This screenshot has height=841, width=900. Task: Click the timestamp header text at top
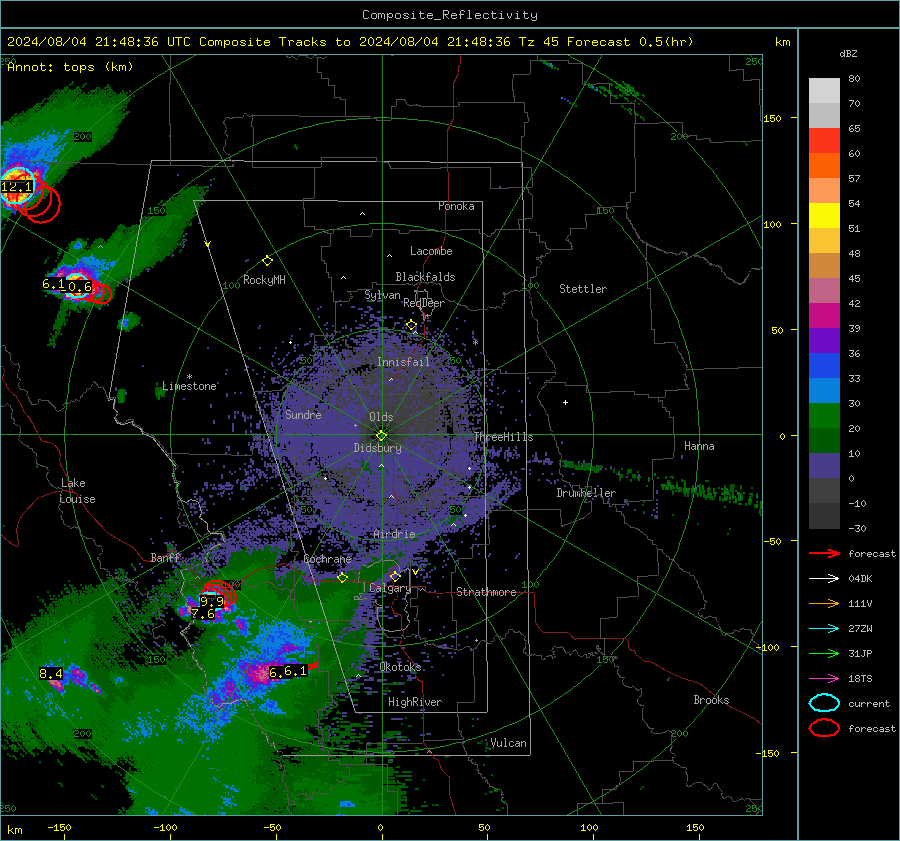click(x=350, y=42)
